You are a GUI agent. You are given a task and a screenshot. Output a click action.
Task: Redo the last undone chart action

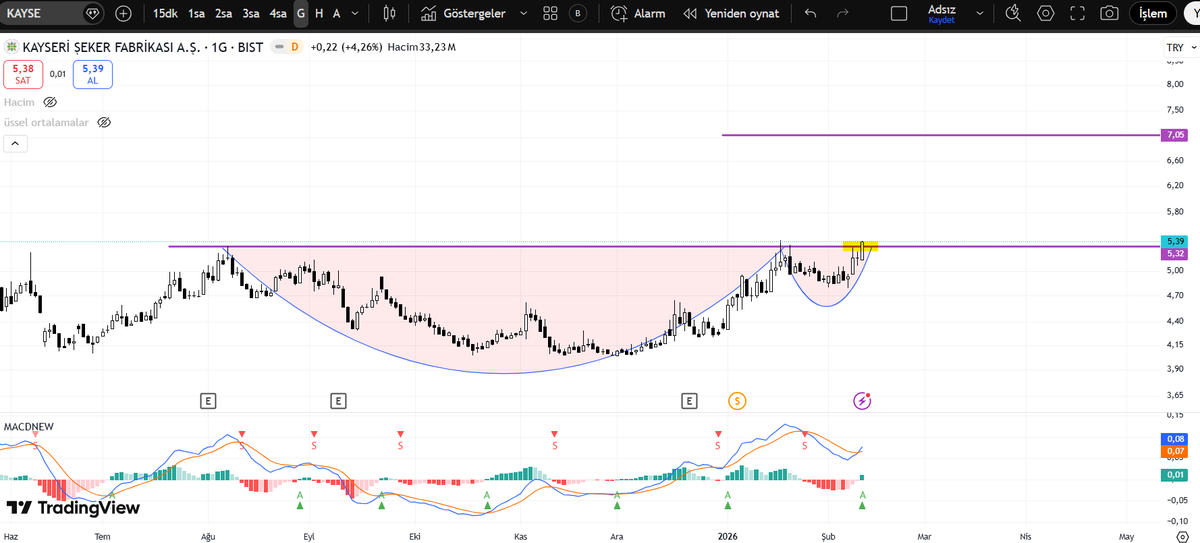point(843,14)
